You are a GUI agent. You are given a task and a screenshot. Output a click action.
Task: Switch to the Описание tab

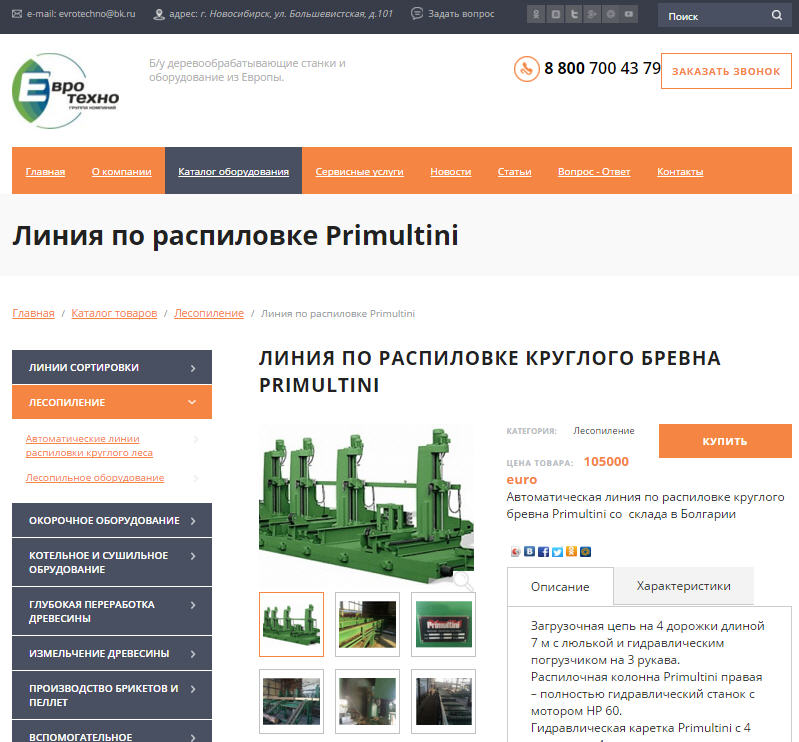click(x=560, y=587)
